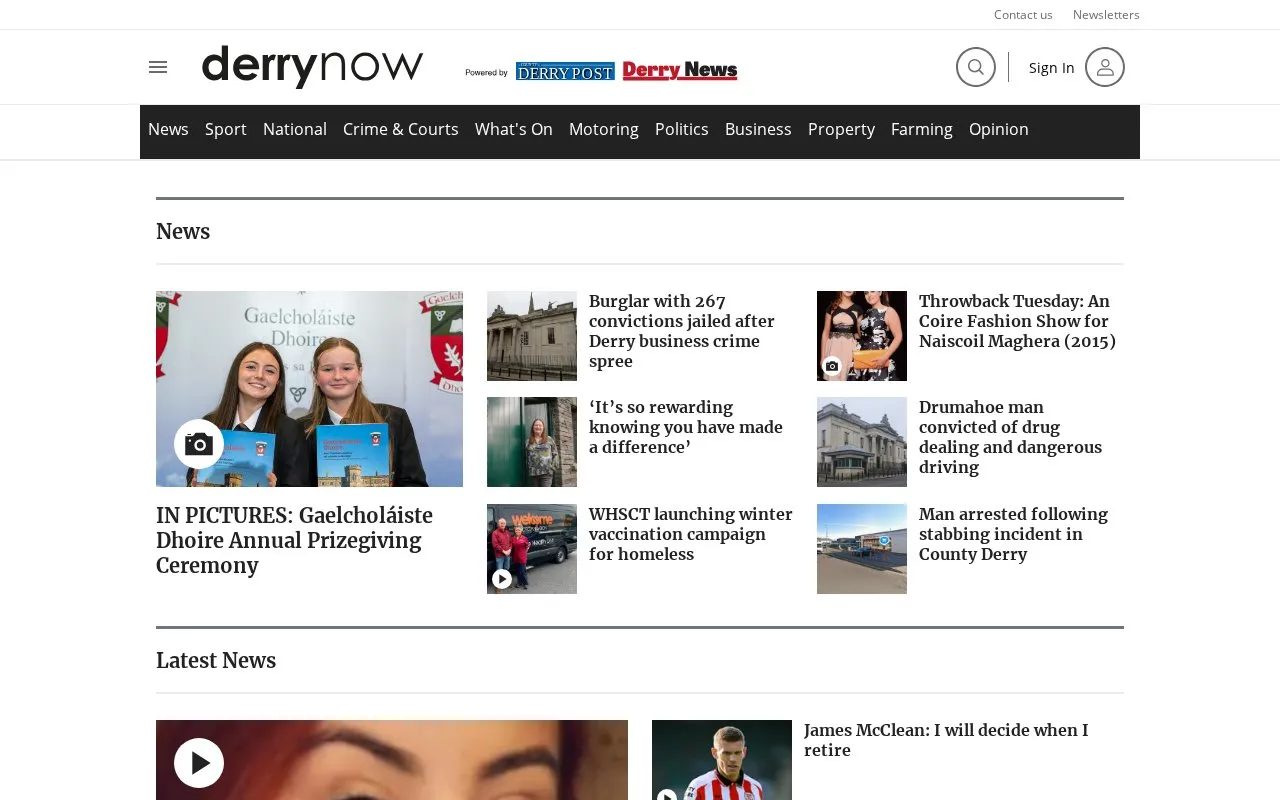Viewport: 1280px width, 800px height.
Task: Click the courthouse thumbnail beside burglar story
Action: (532, 336)
